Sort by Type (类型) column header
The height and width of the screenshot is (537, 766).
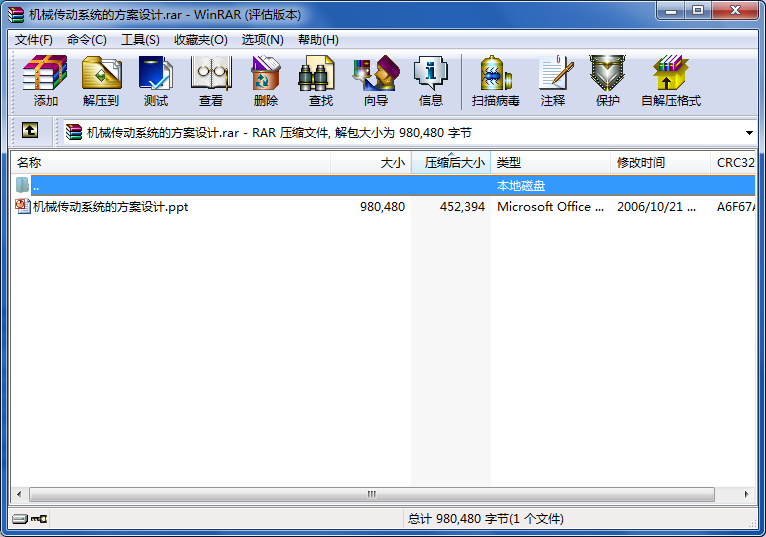551,163
